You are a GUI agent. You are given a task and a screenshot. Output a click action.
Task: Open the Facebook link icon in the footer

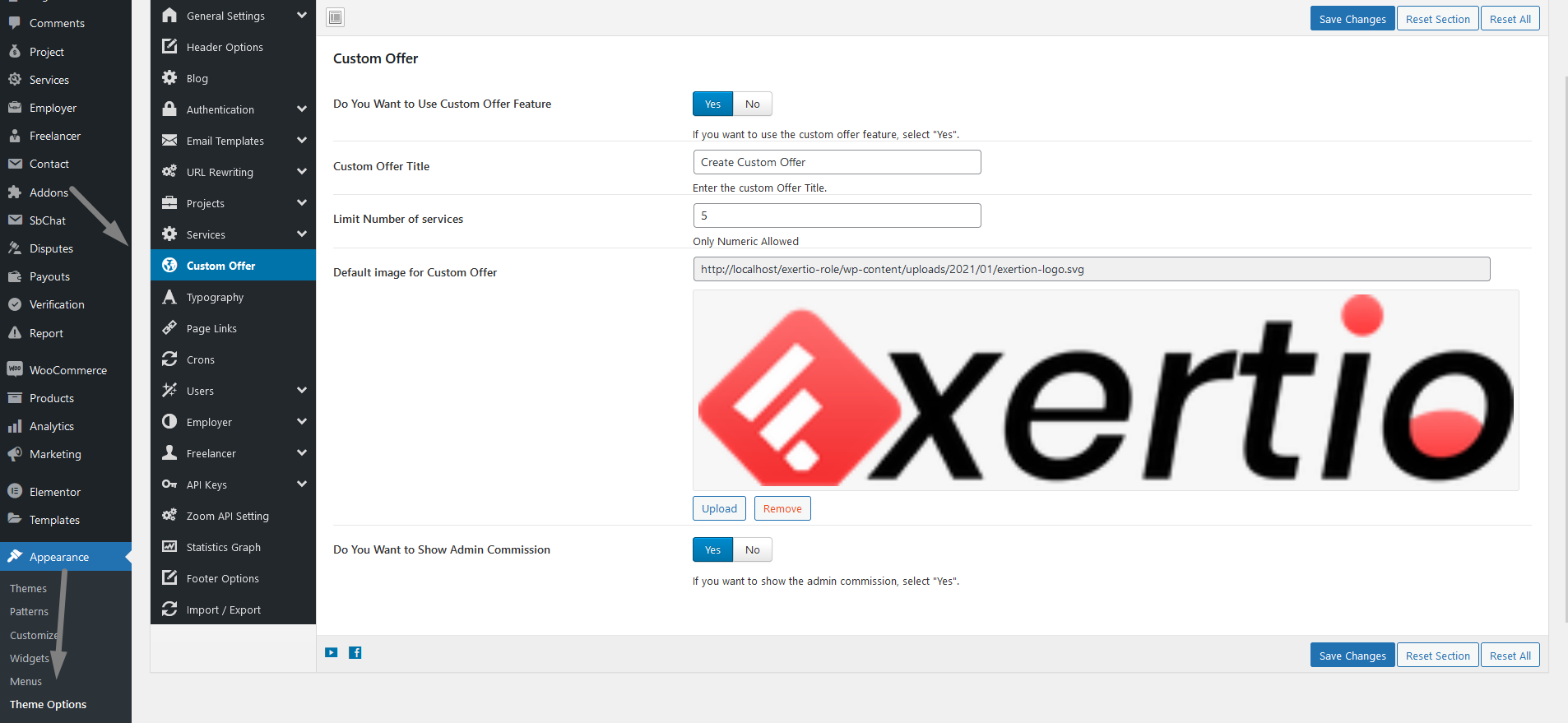tap(355, 653)
